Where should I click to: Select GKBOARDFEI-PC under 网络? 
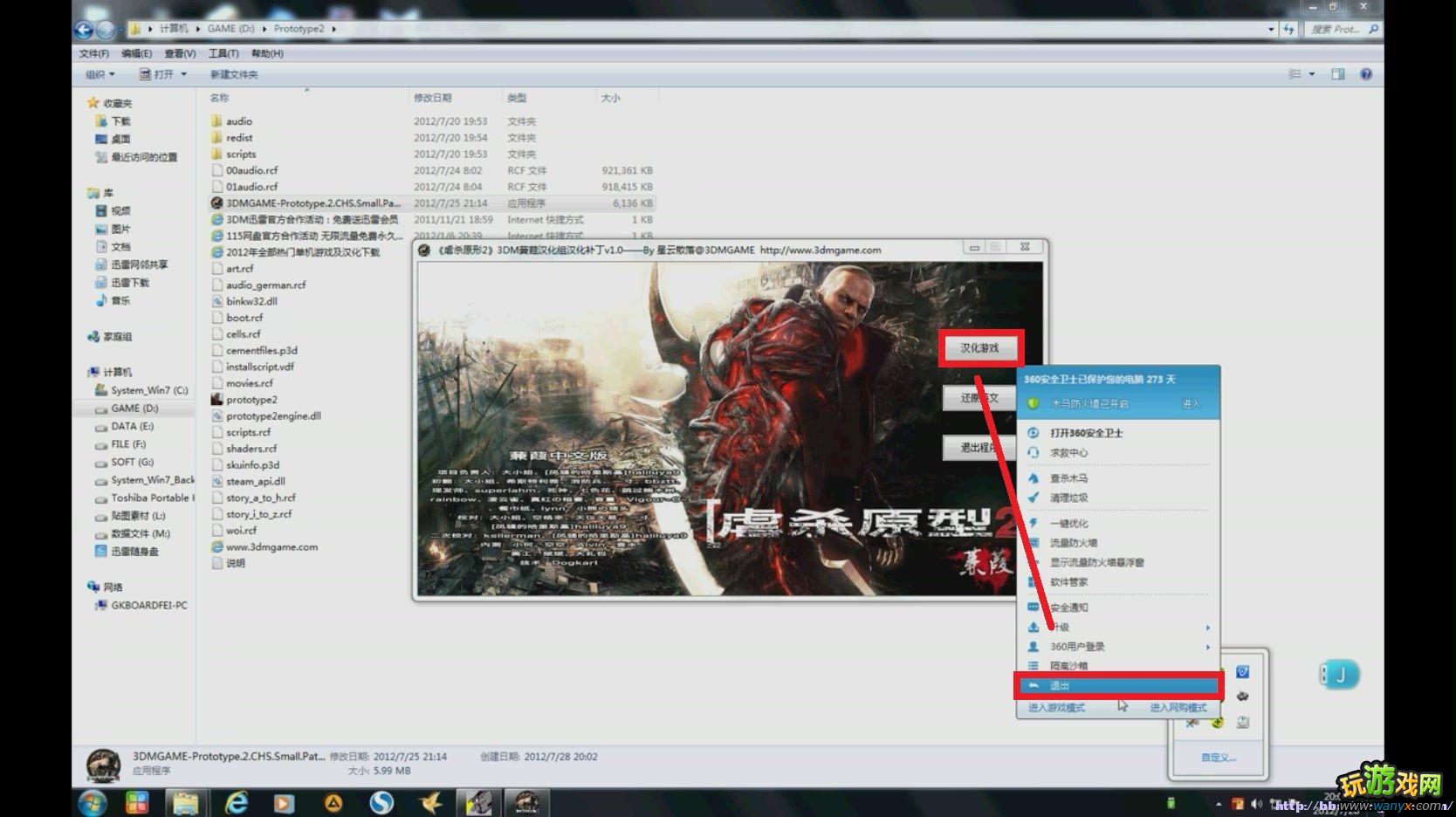[149, 605]
